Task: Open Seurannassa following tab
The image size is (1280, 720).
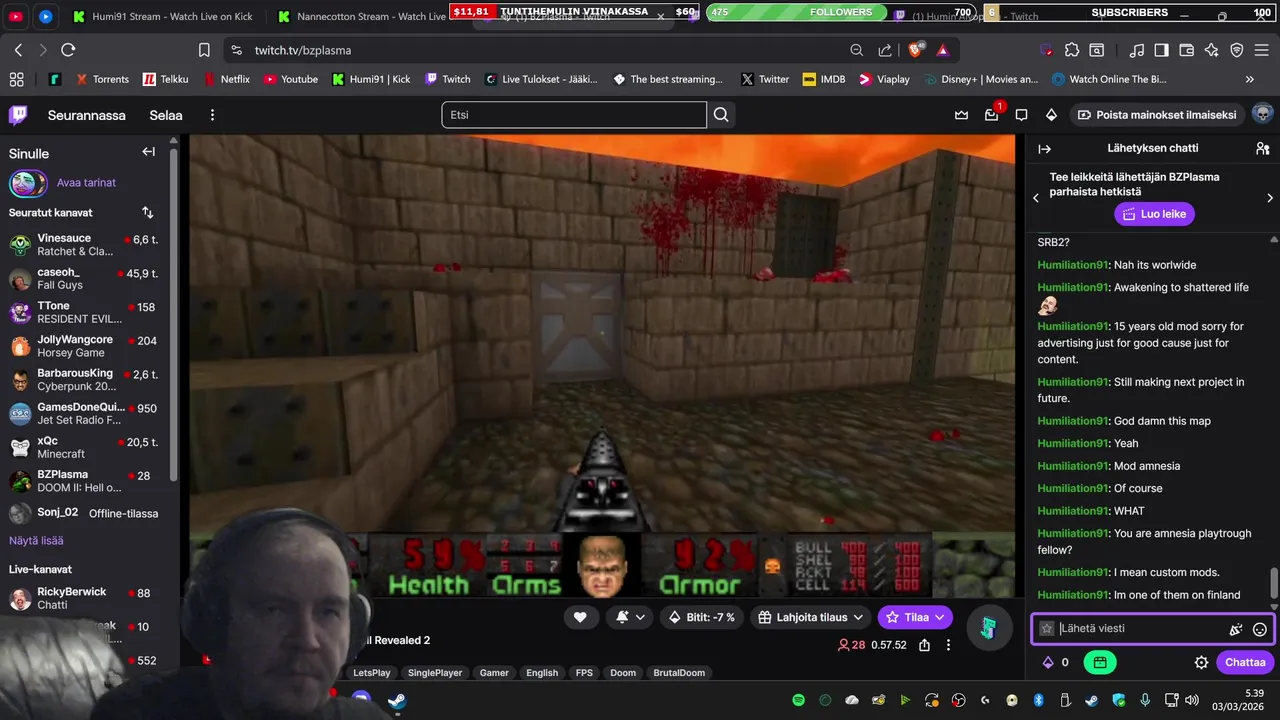Action: click(x=87, y=115)
